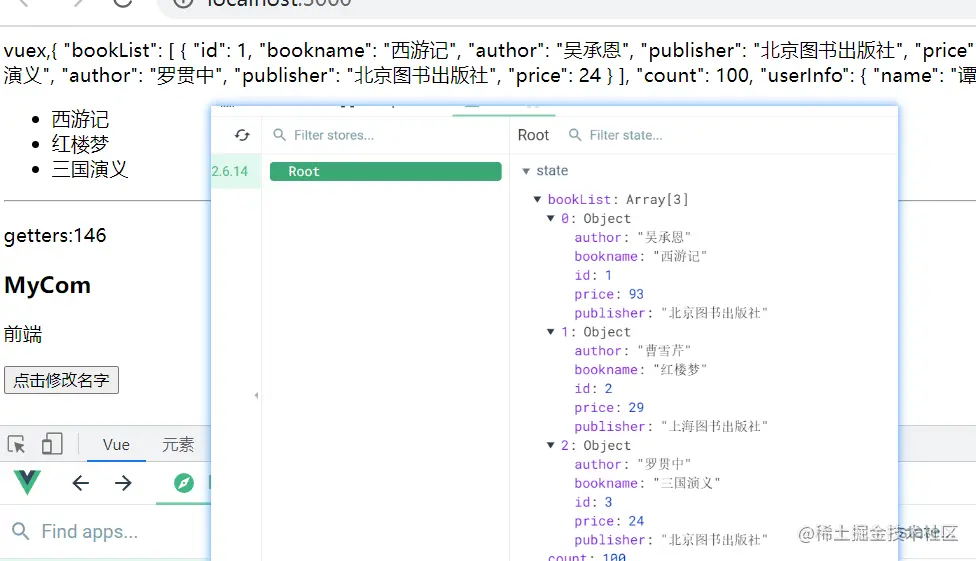
Task: Collapse the state section
Action: [526, 171]
